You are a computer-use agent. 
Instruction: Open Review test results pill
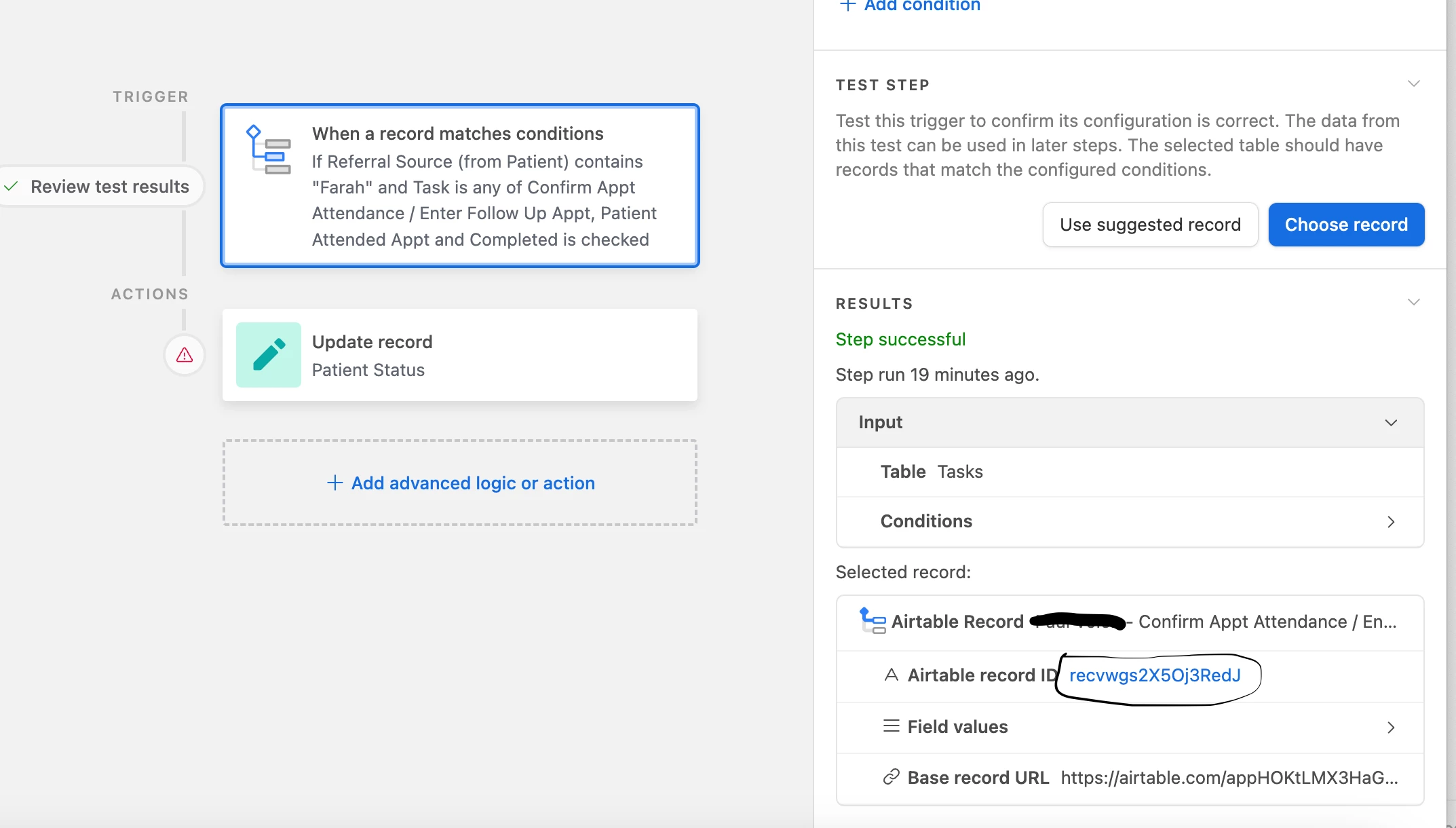click(102, 187)
